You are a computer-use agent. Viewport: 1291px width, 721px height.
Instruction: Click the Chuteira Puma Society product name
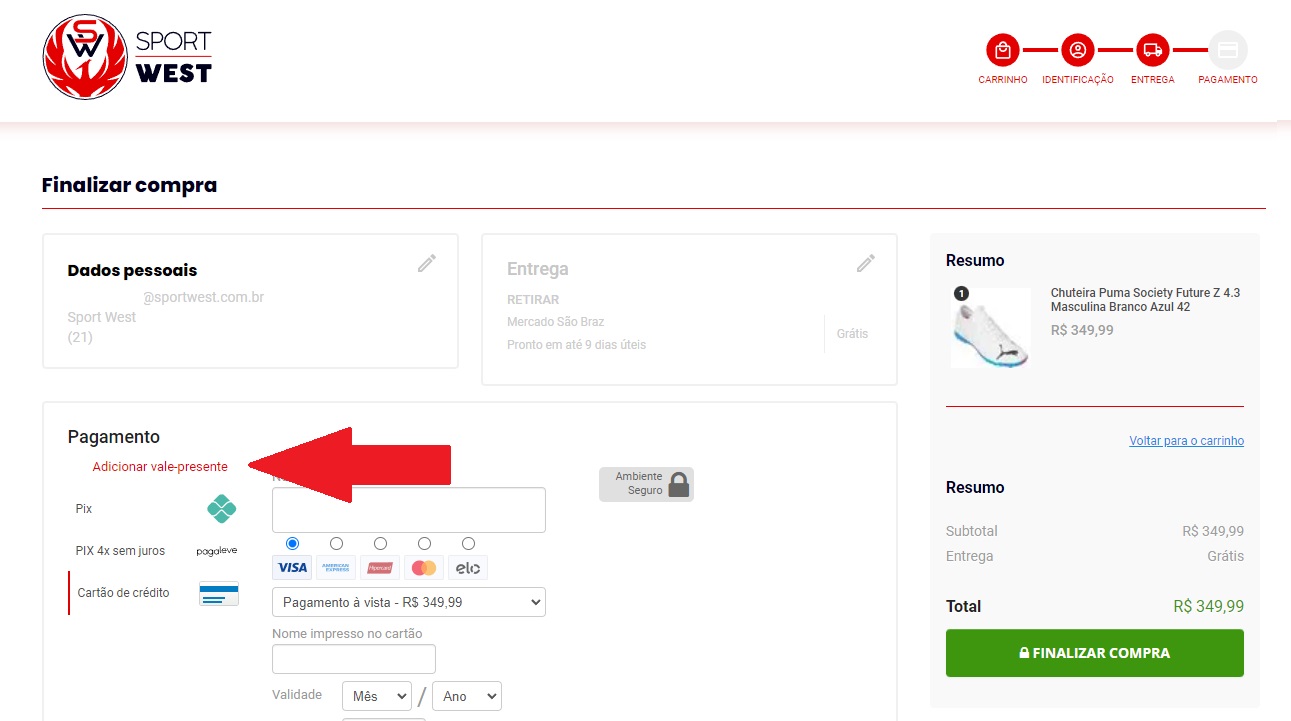point(1145,300)
